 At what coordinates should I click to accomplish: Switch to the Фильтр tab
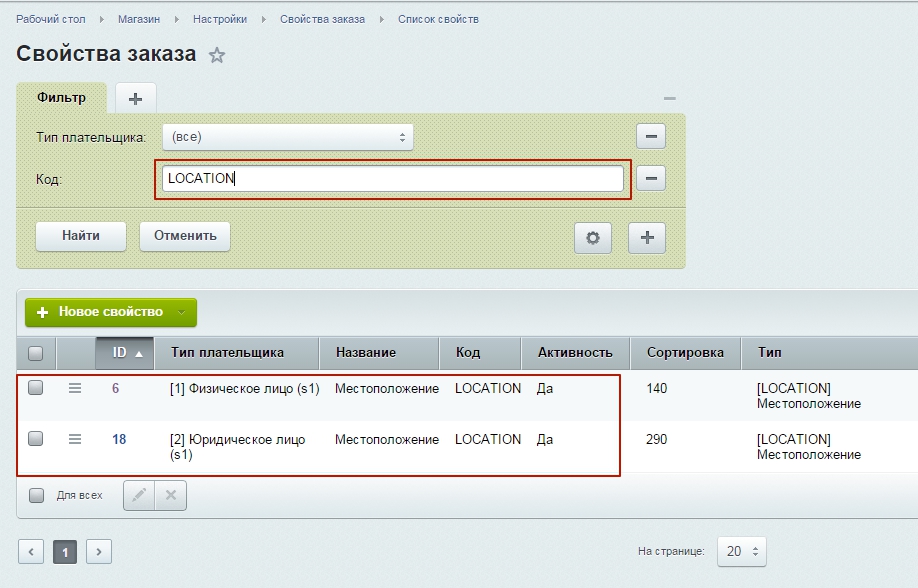point(61,98)
